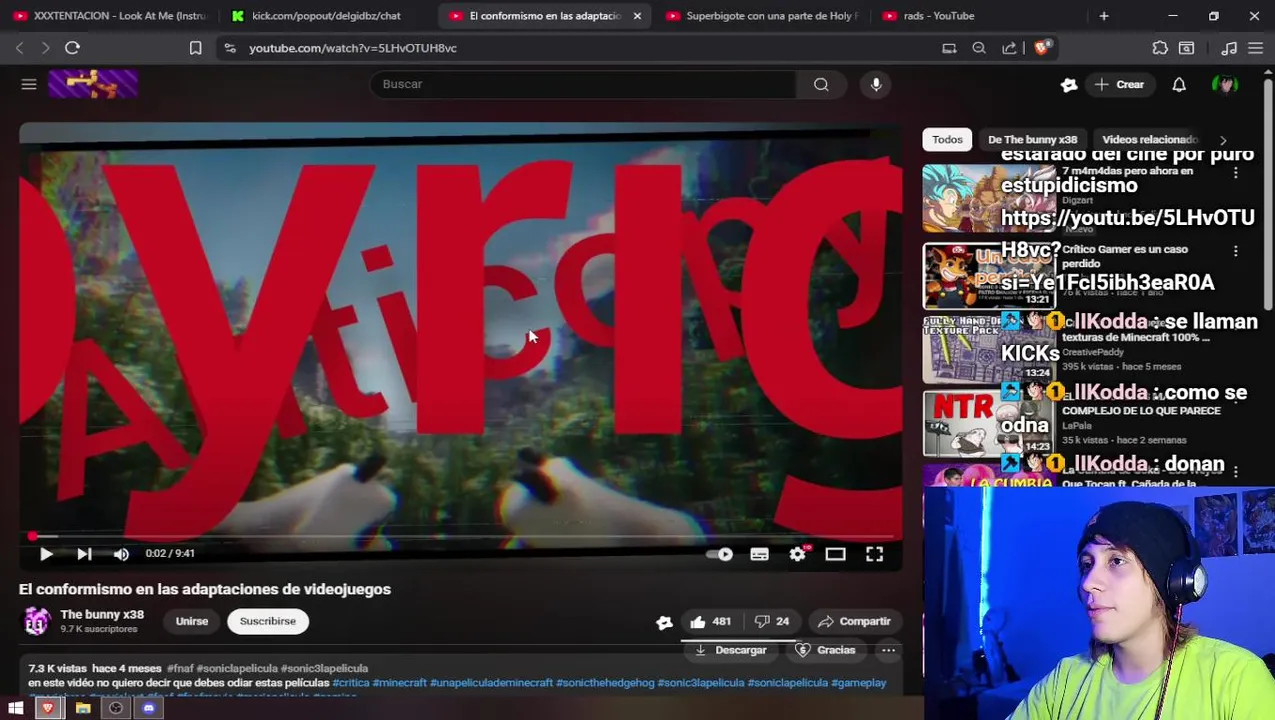
Task: Open the notifications bell
Action: 1179,85
